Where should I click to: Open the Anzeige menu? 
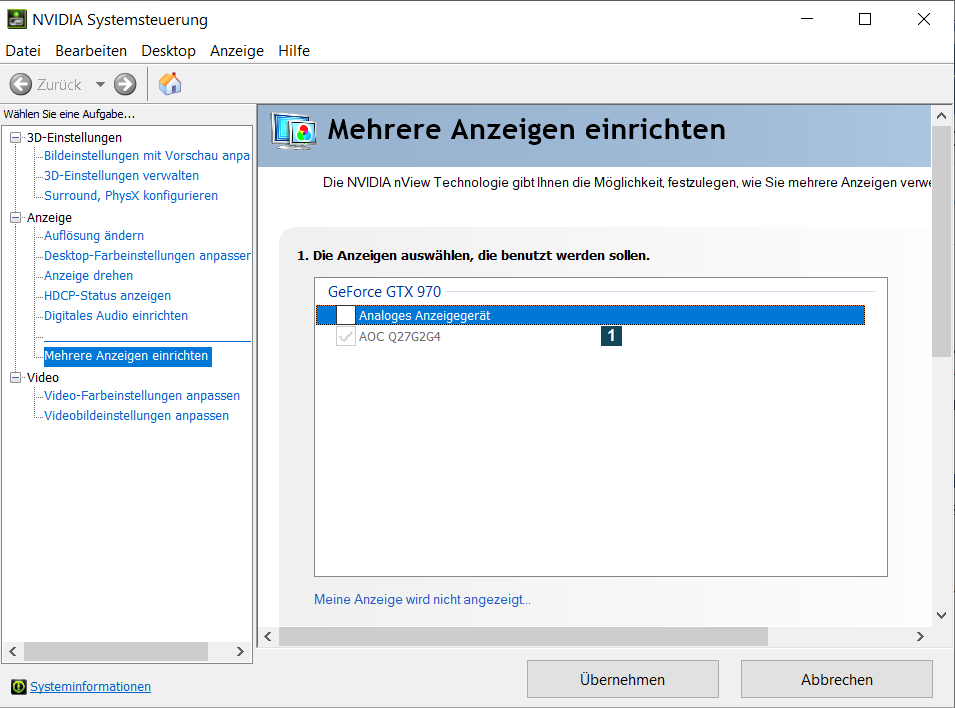coord(237,51)
